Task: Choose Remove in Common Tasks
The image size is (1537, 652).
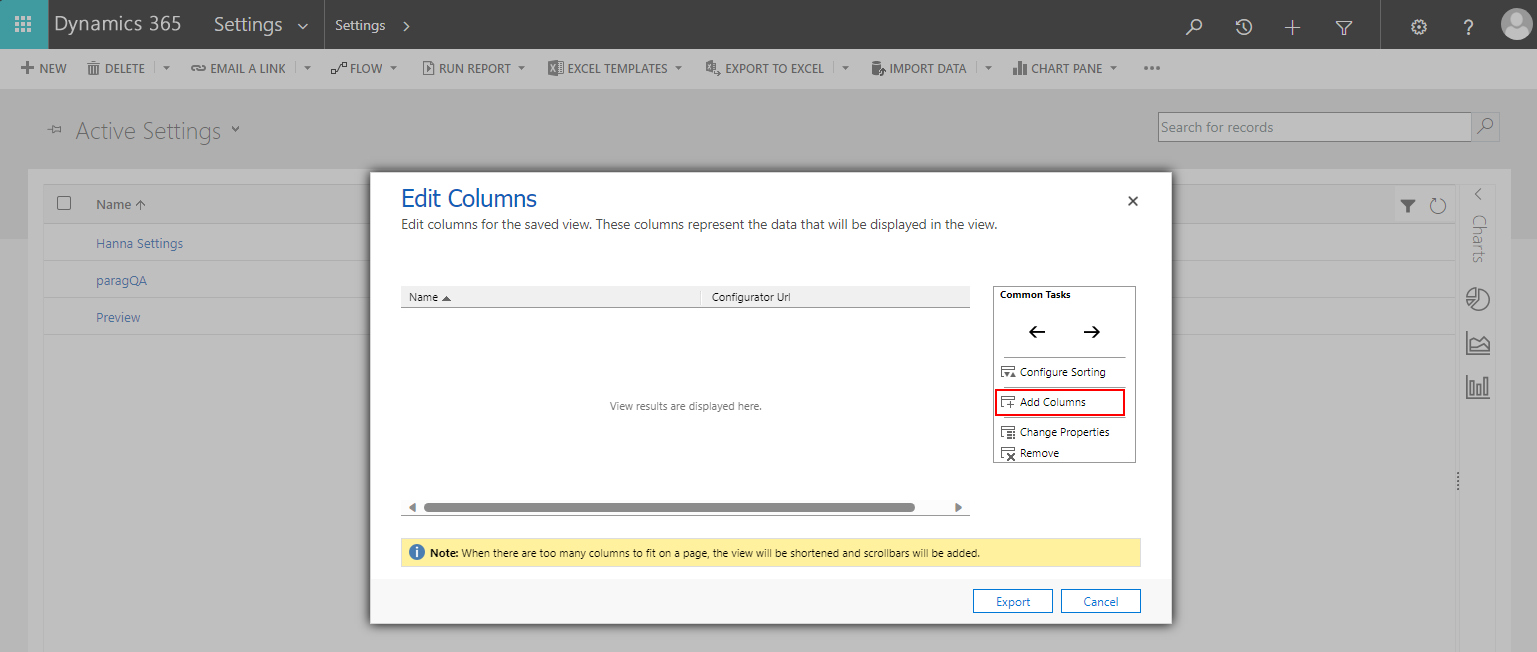Action: (1030, 453)
